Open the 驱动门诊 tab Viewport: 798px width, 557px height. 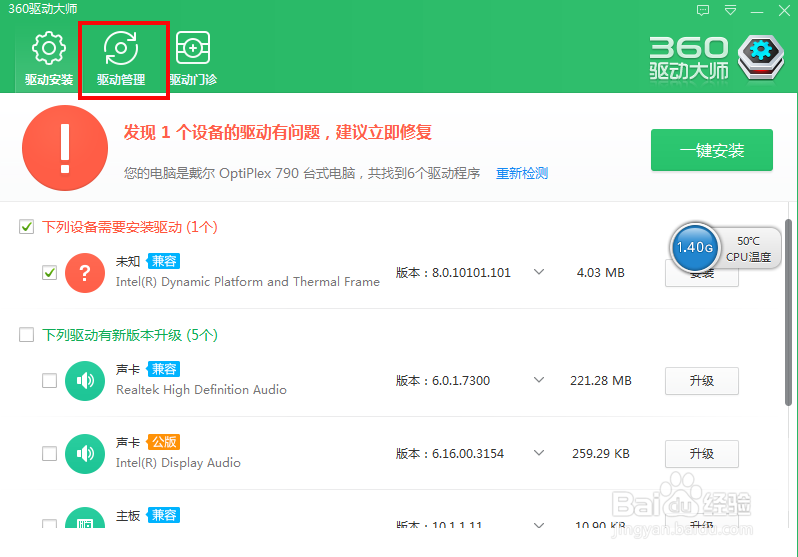coord(193,59)
